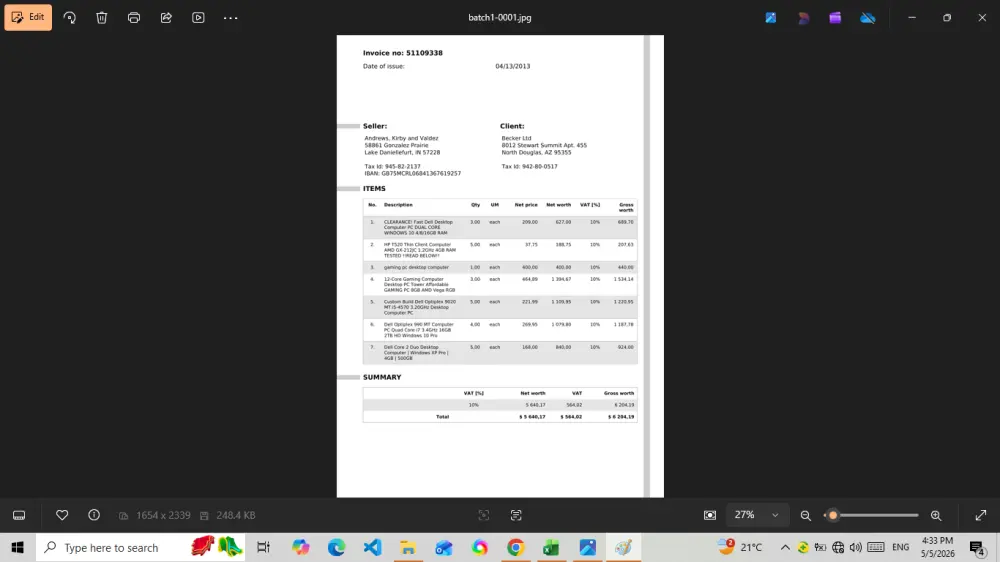This screenshot has width=1000, height=562.
Task: Click the visual search icon in the bottom bar
Action: click(484, 515)
